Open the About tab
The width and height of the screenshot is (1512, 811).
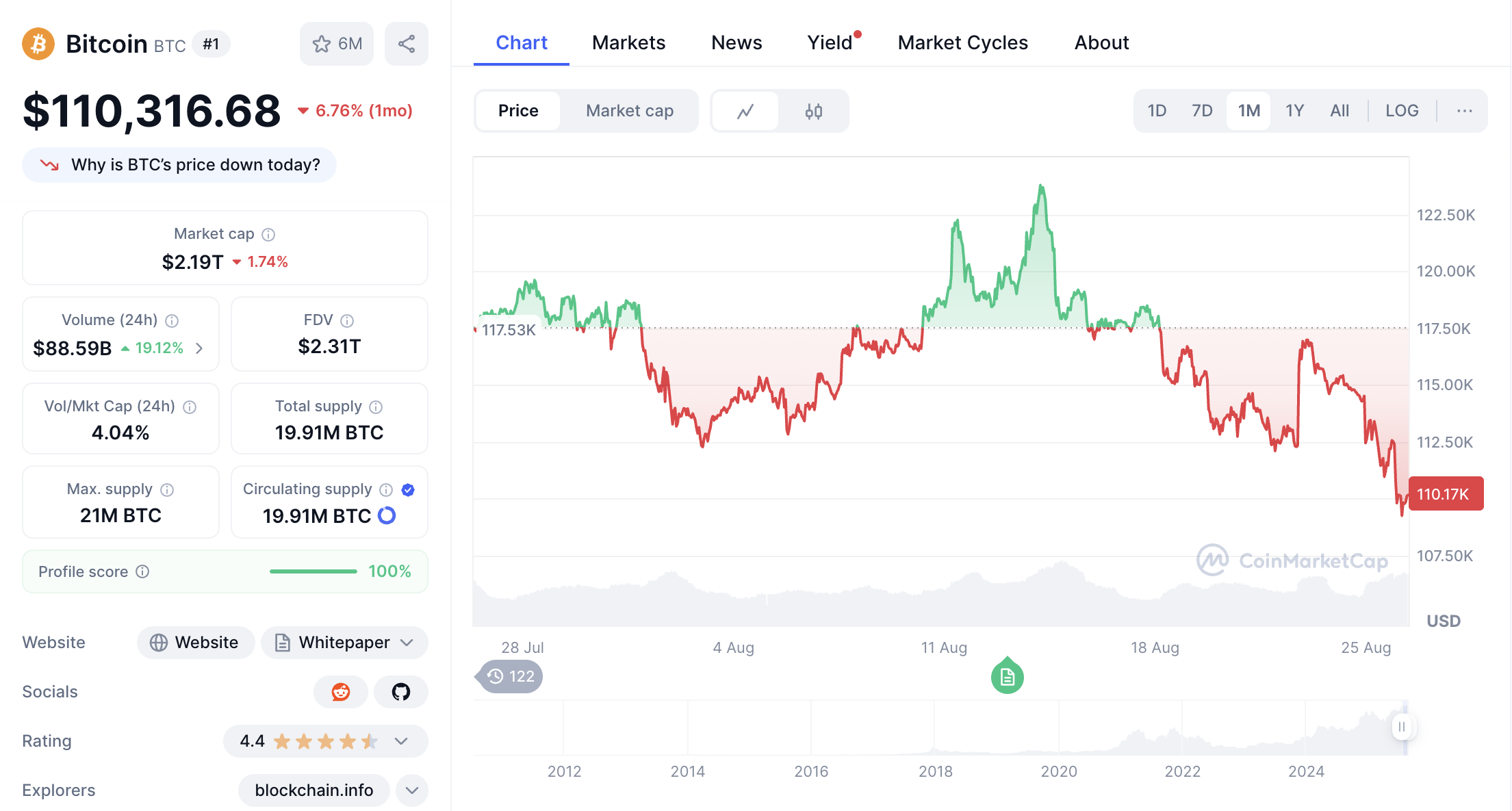1101,43
